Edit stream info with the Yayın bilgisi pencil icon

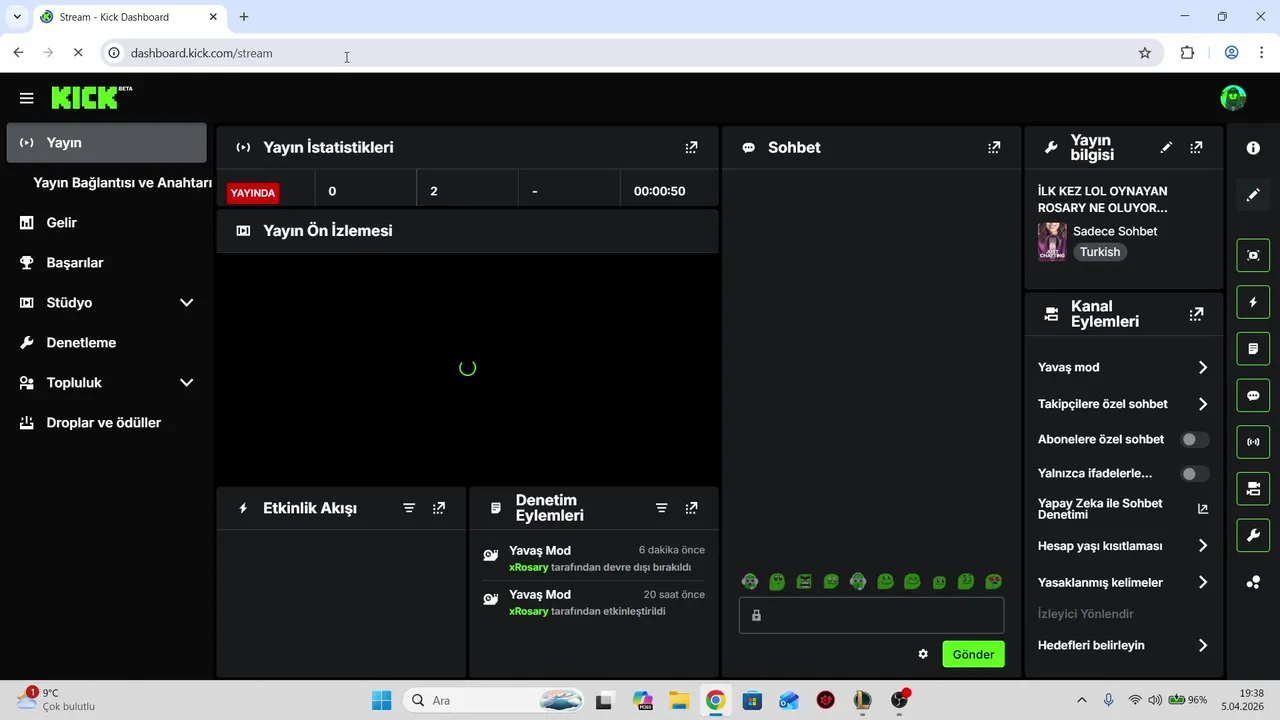pyautogui.click(x=1166, y=147)
